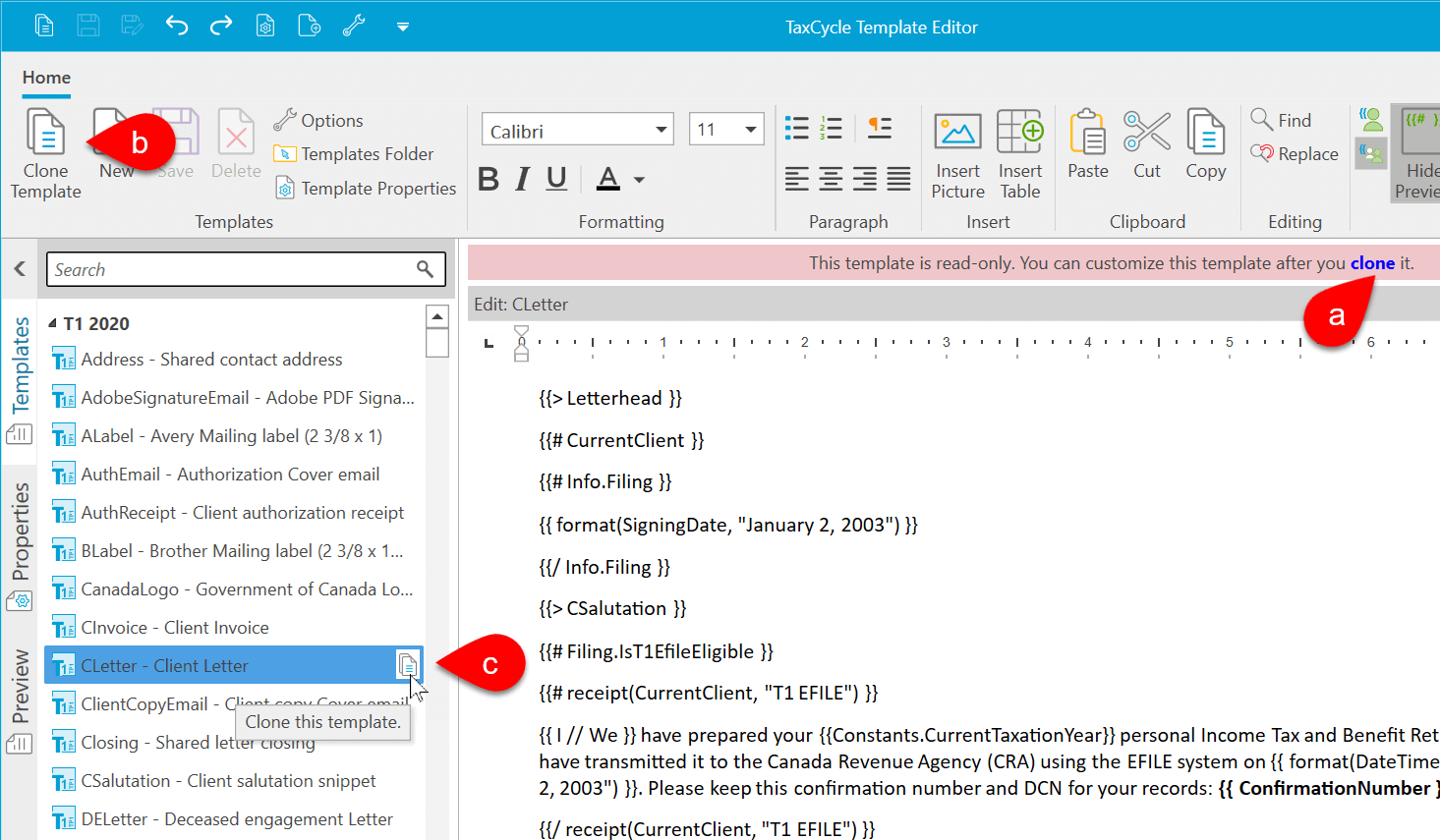Select ALabel - Avery Mailing label template

[234, 436]
